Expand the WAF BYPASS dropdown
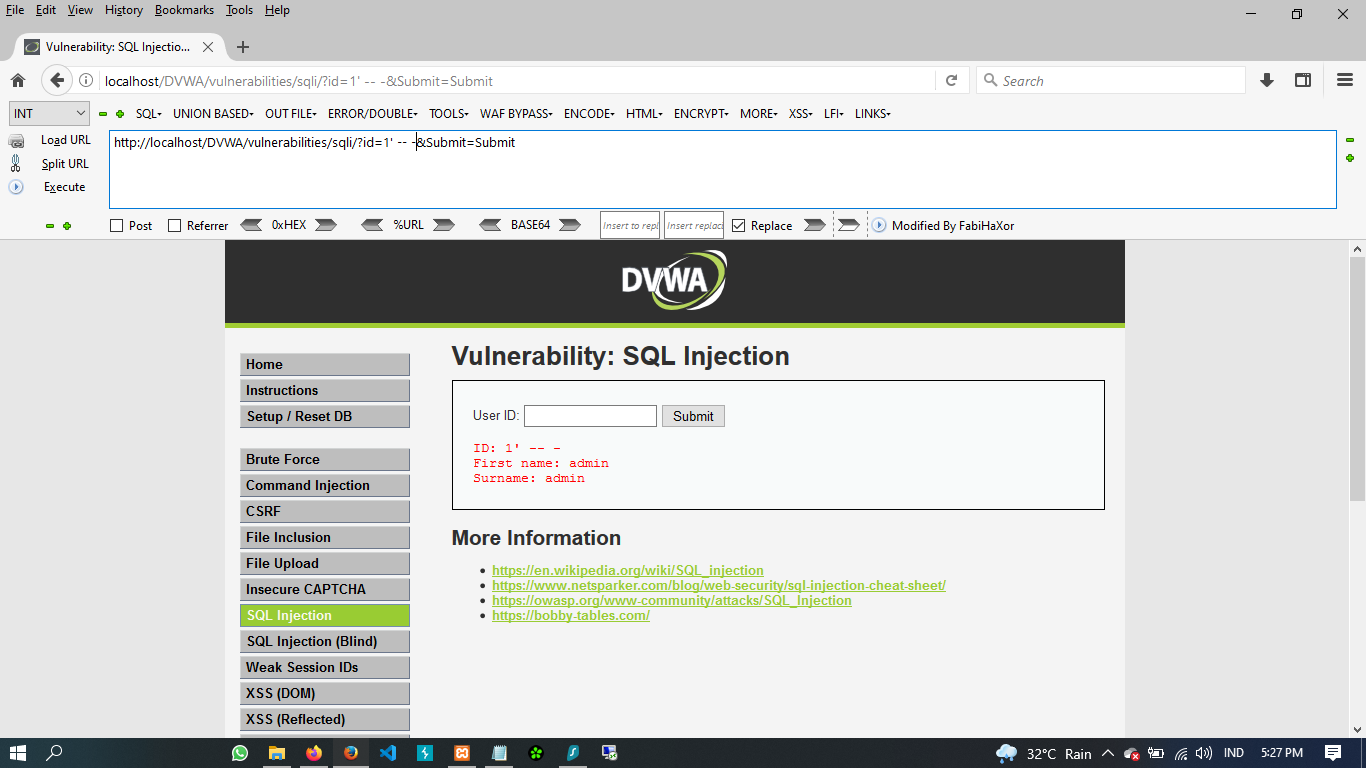Screen dimensions: 1366x768 pyautogui.click(x=516, y=114)
